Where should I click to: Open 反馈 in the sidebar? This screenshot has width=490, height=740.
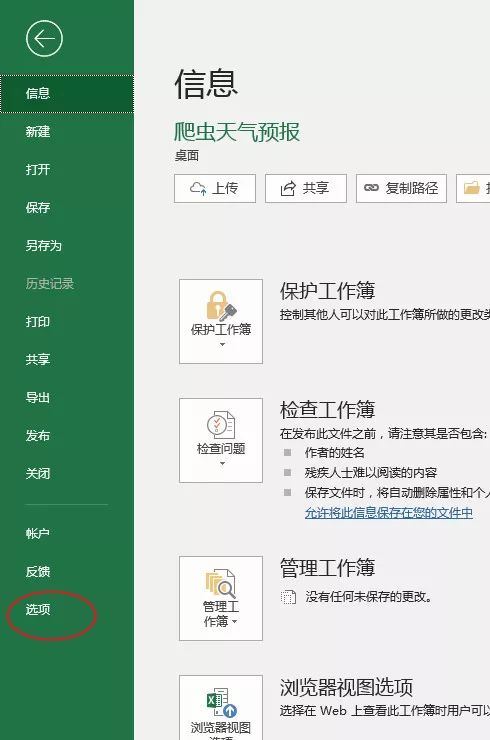point(67,572)
